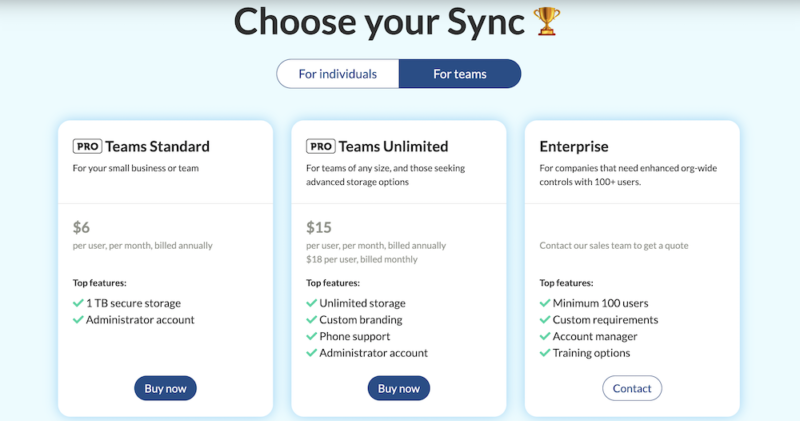This screenshot has width=800, height=421.
Task: Click '$18 per user, billed monthly' text
Action: (x=362, y=259)
